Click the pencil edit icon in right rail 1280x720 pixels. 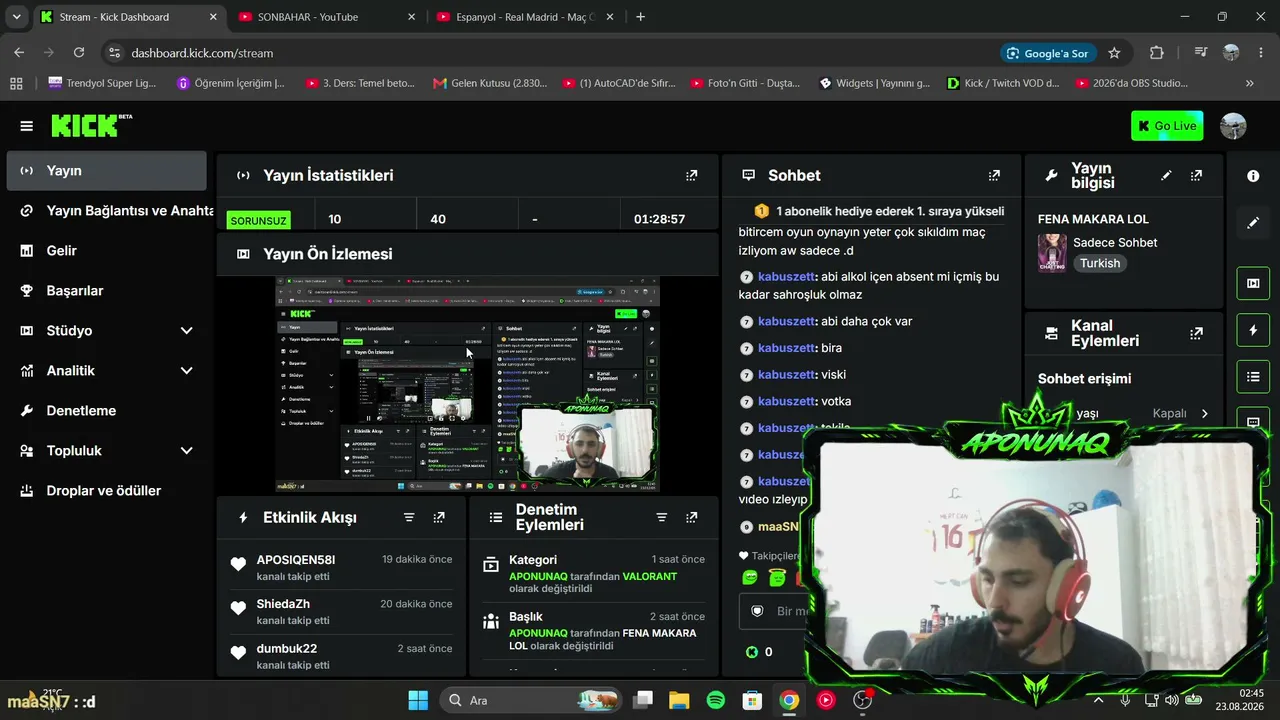point(1253,222)
